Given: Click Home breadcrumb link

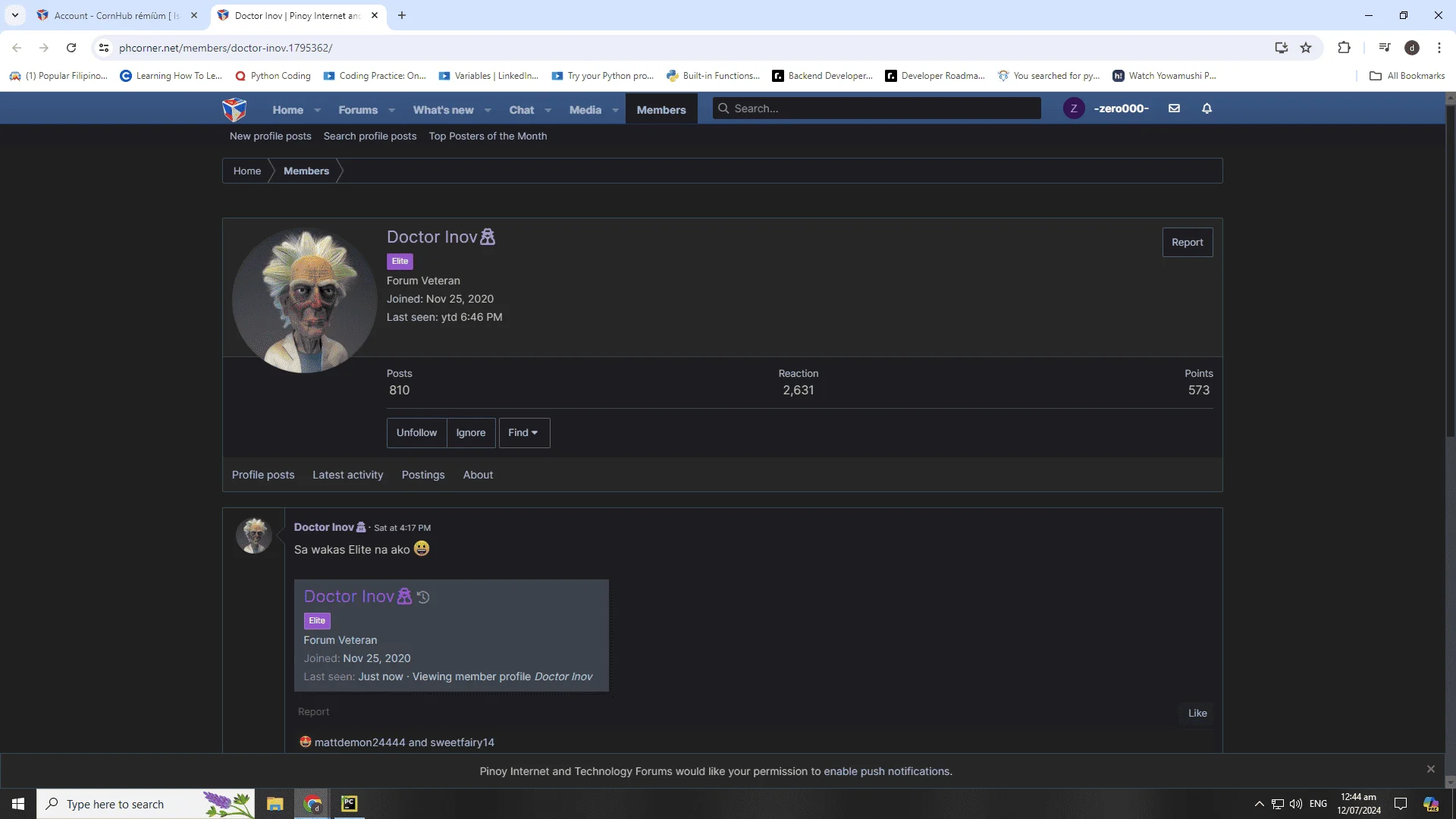Looking at the screenshot, I should click(247, 171).
